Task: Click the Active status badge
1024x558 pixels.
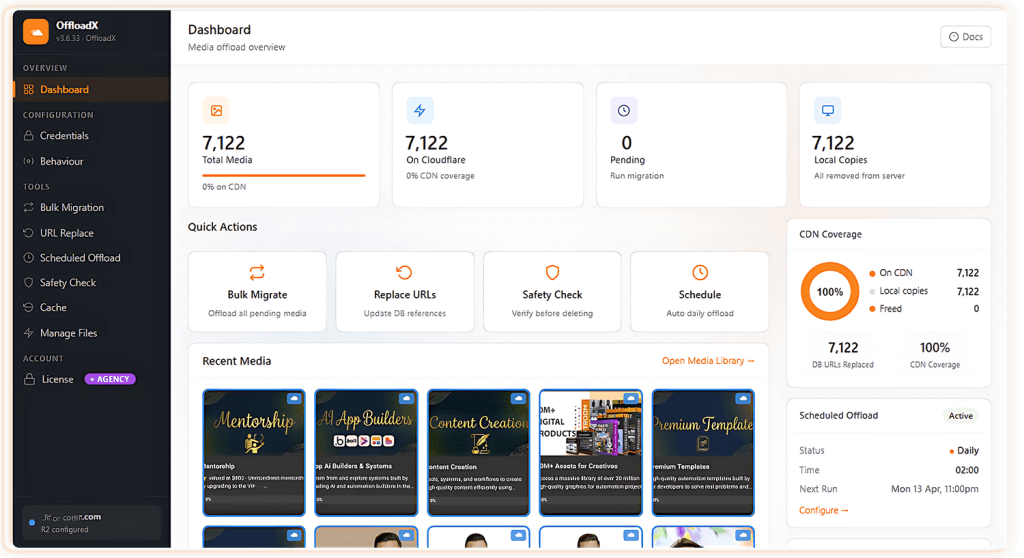Action: 961,416
